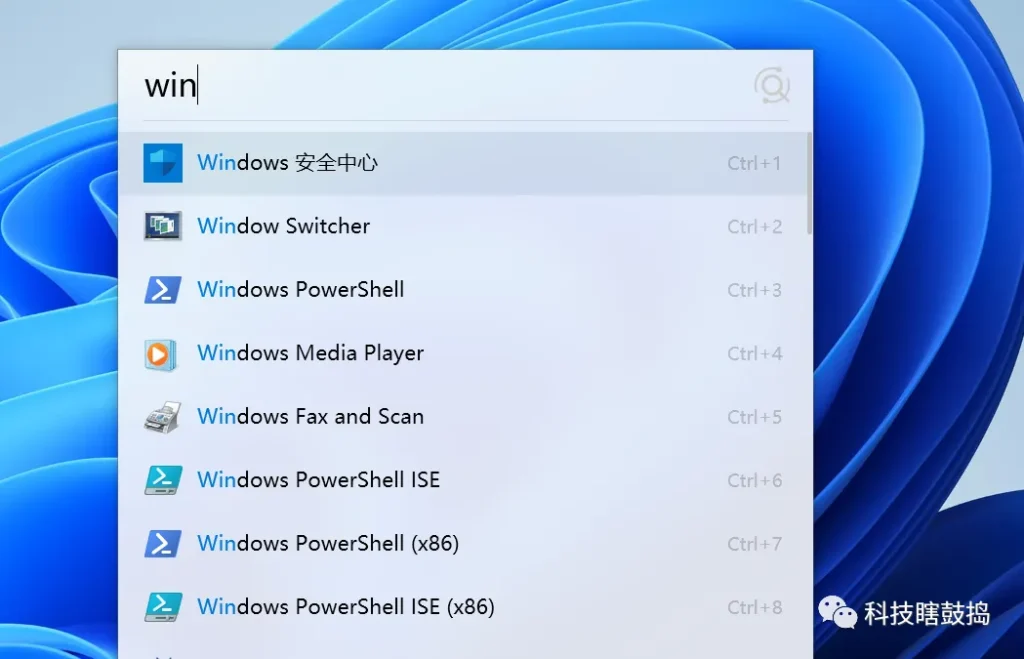Click the Ctrl+2 shortcut label
1024x659 pixels.
pyautogui.click(x=754, y=226)
